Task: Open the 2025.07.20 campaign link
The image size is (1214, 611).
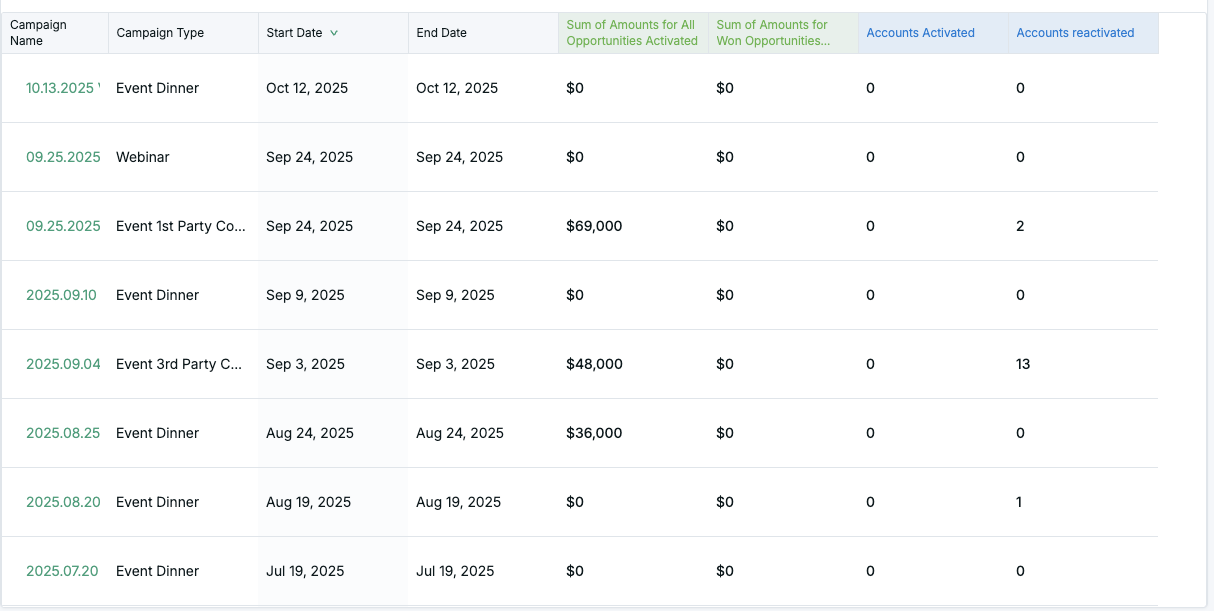Action: [62, 571]
